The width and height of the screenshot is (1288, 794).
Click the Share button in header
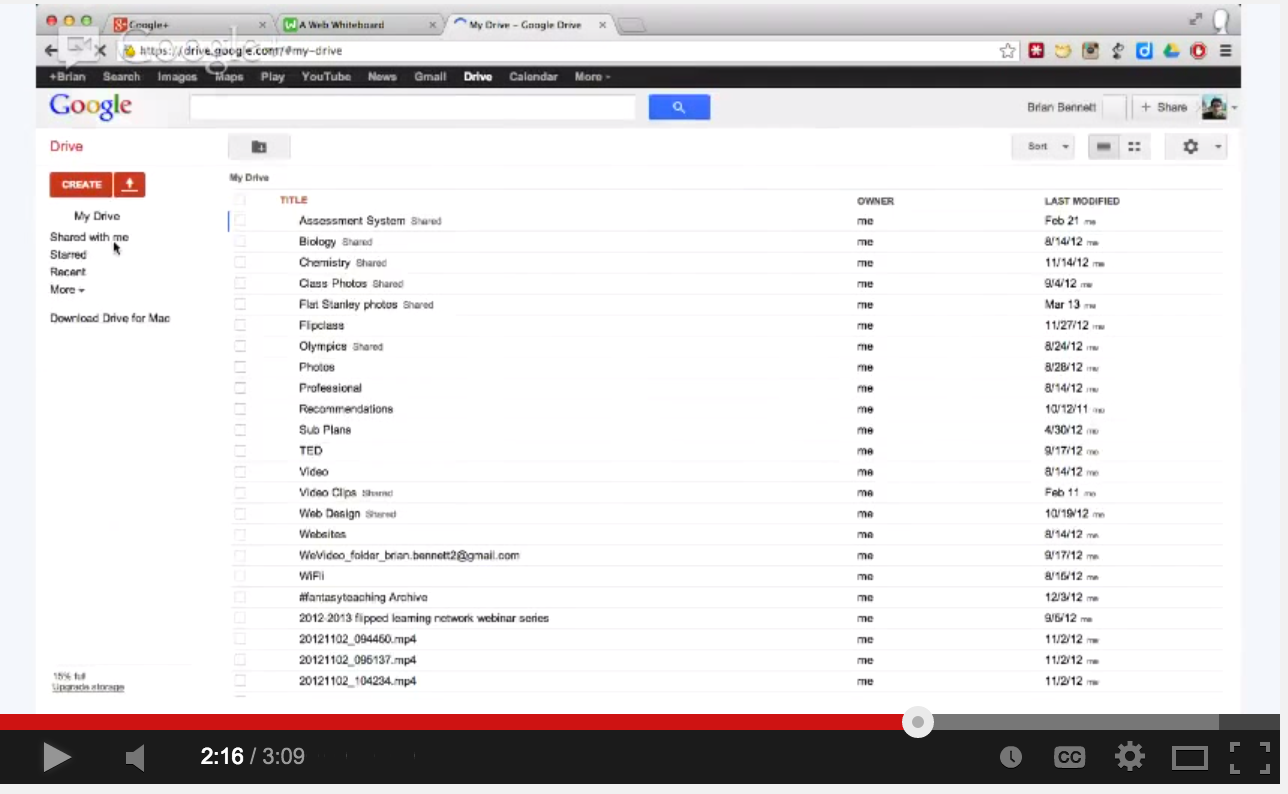click(1164, 107)
